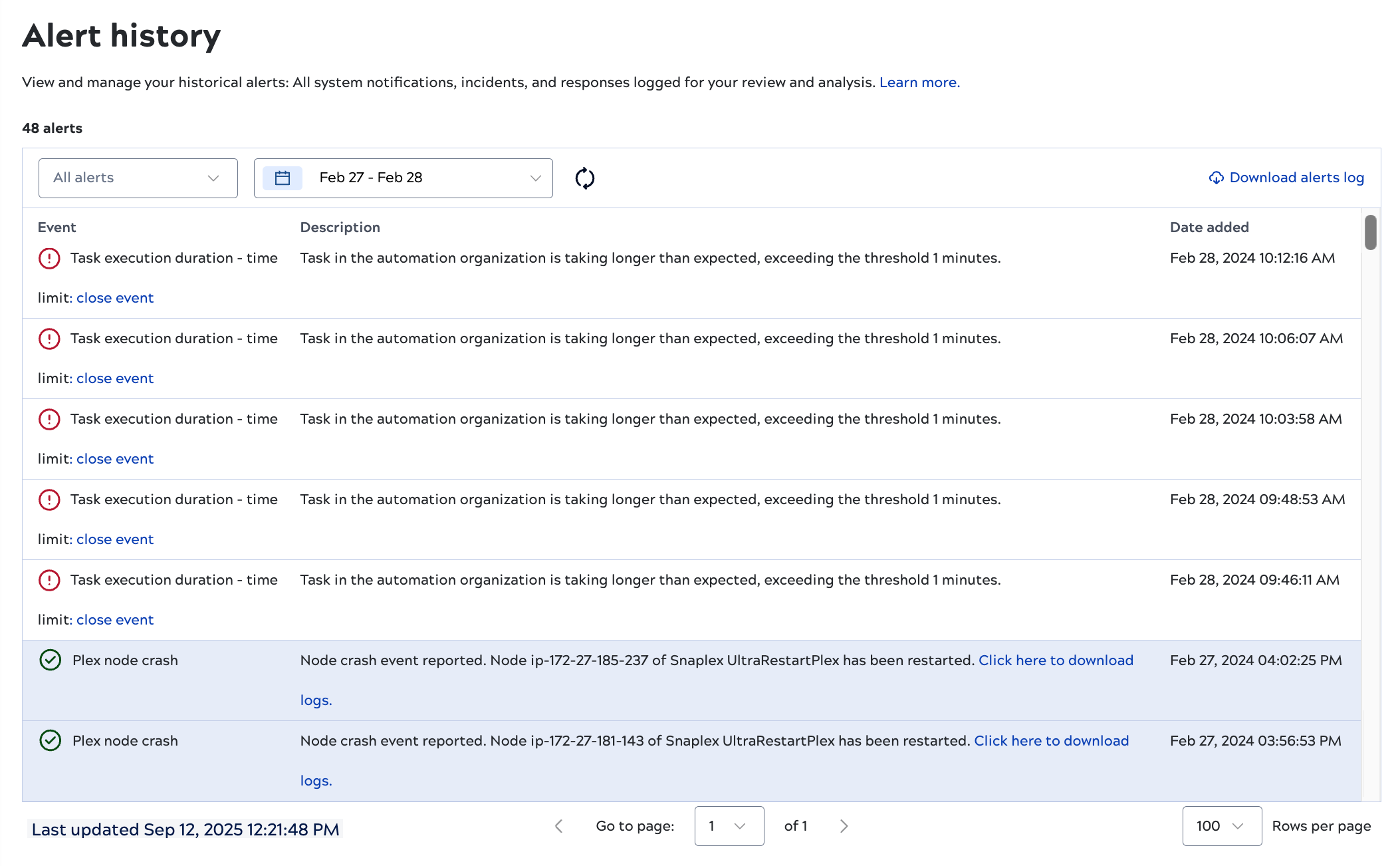
Task: Click the warning icon on the Feb 28 09:46 alert
Action: [x=50, y=579]
